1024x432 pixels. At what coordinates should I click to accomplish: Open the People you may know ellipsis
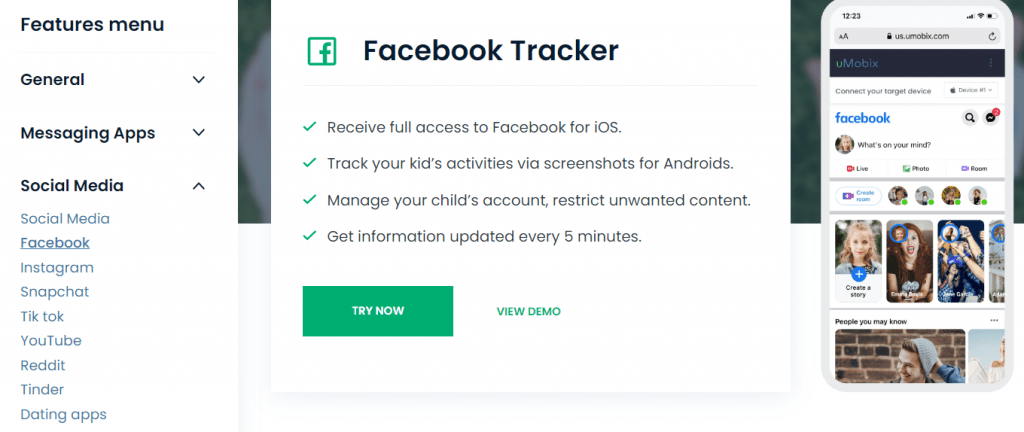(994, 320)
